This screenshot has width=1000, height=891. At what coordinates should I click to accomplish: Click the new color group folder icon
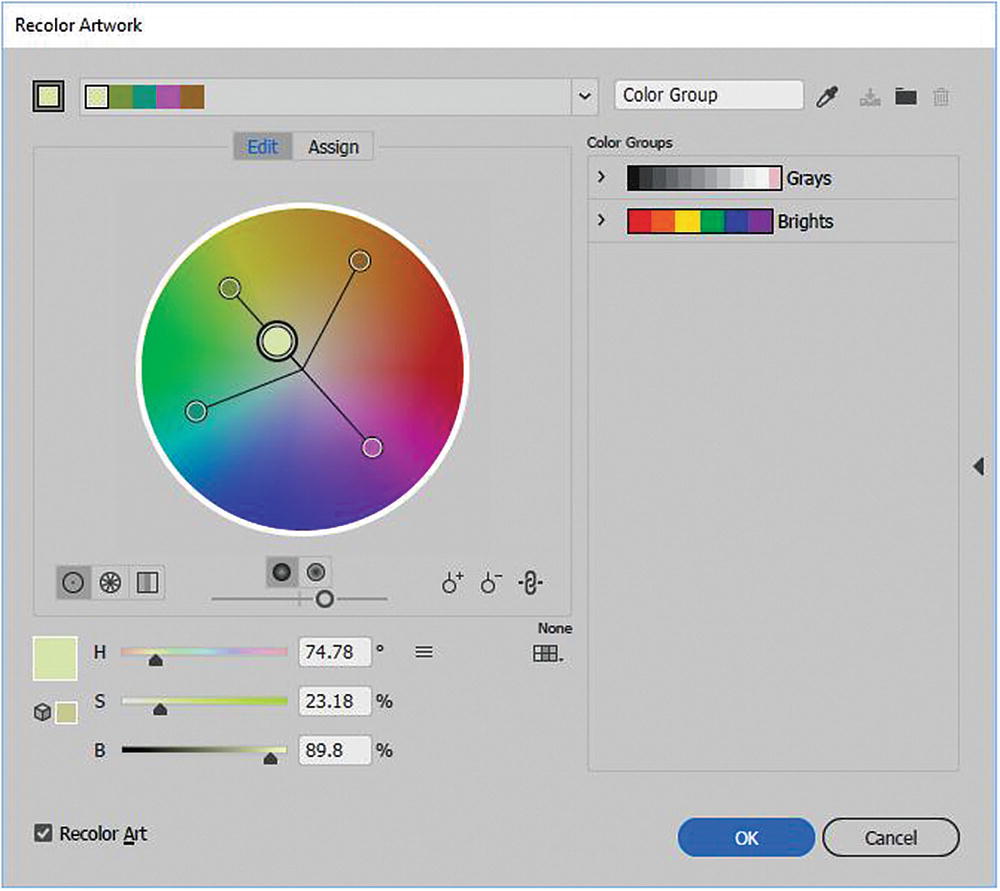pos(906,97)
